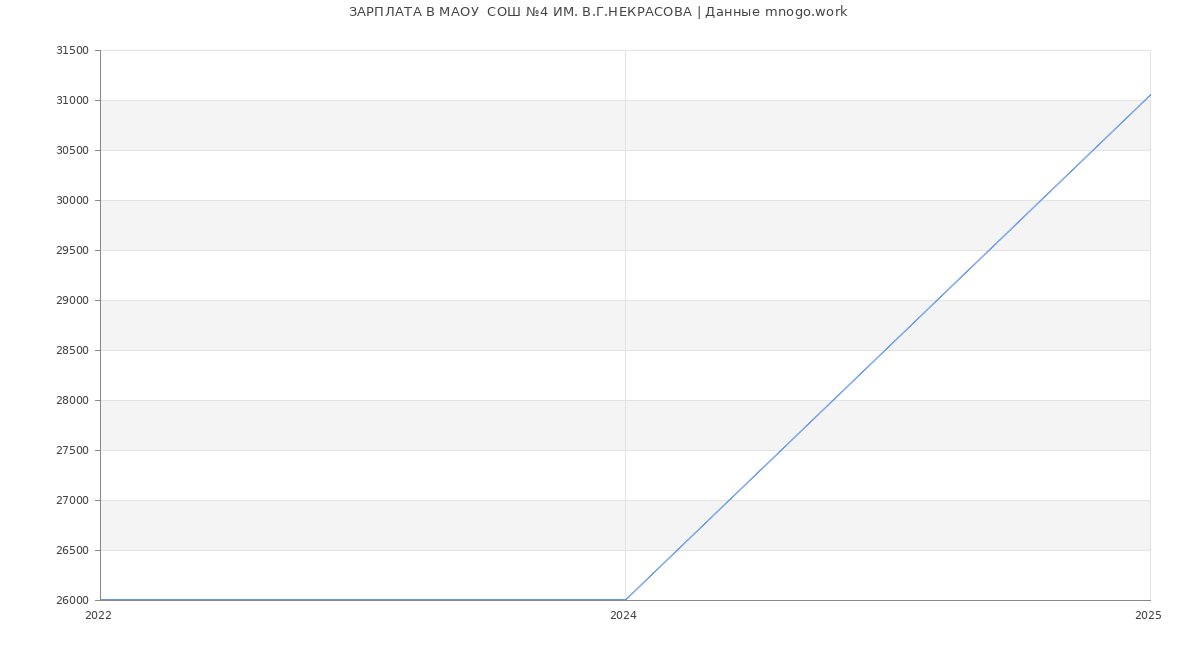Viewport: 1200px width, 650px height.
Task: Click the 2025 endpoint of the salary line
Action: point(1150,95)
